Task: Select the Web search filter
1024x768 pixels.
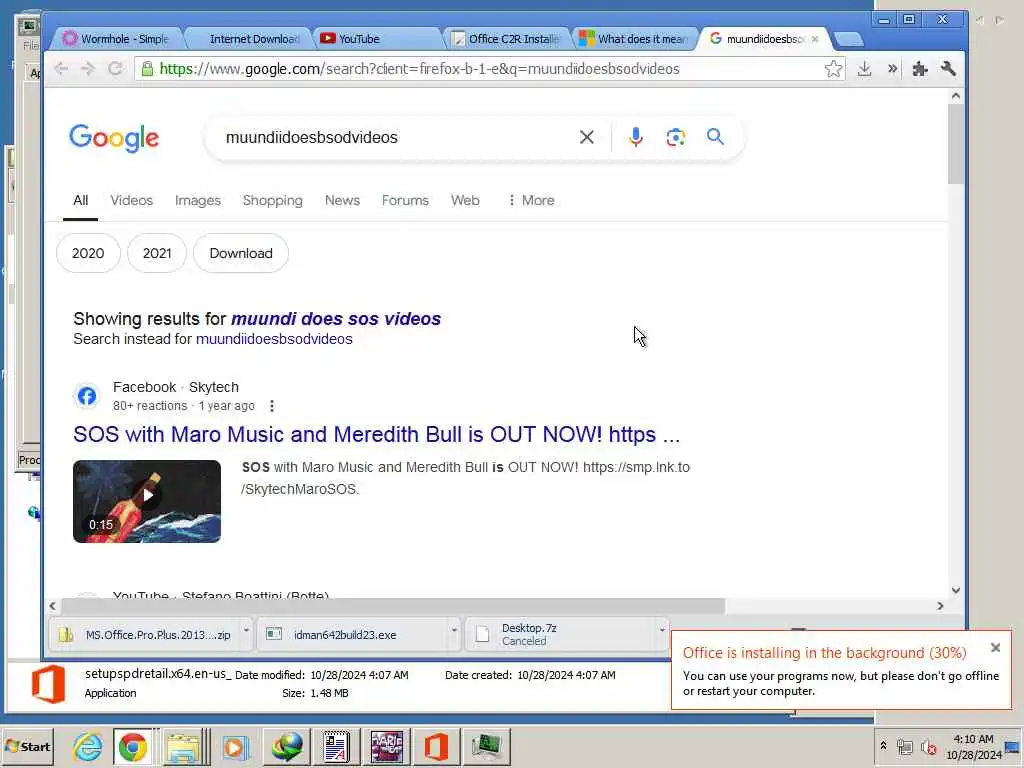Action: pyautogui.click(x=465, y=200)
